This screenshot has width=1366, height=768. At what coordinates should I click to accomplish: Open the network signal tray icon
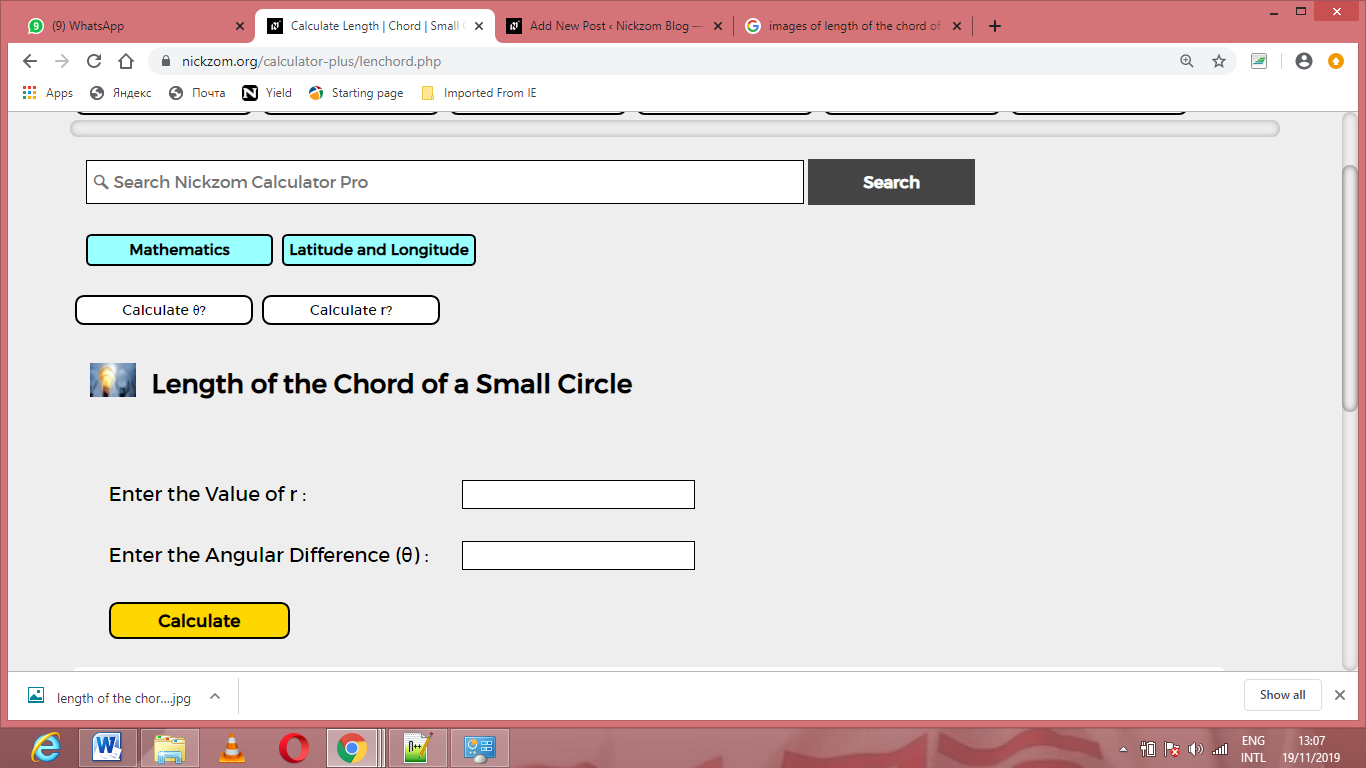pyautogui.click(x=1220, y=749)
